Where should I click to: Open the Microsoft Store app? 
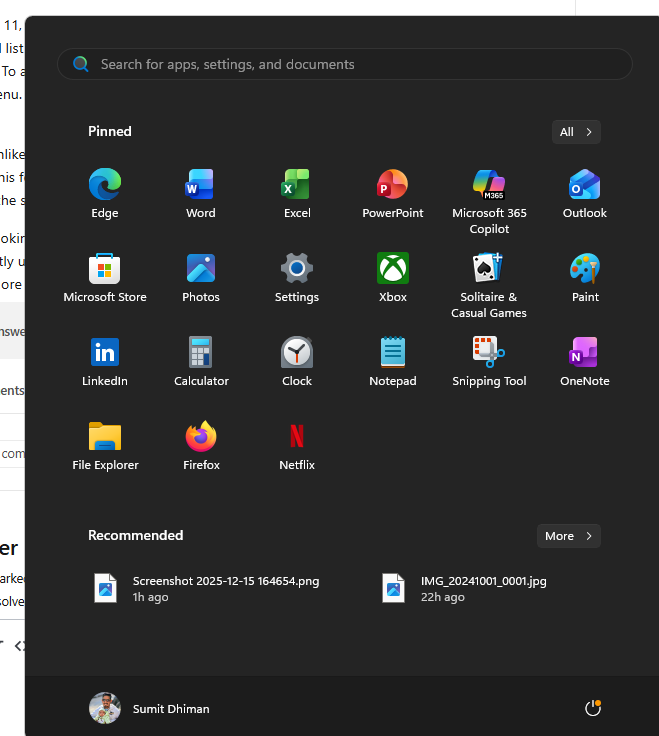coord(105,278)
